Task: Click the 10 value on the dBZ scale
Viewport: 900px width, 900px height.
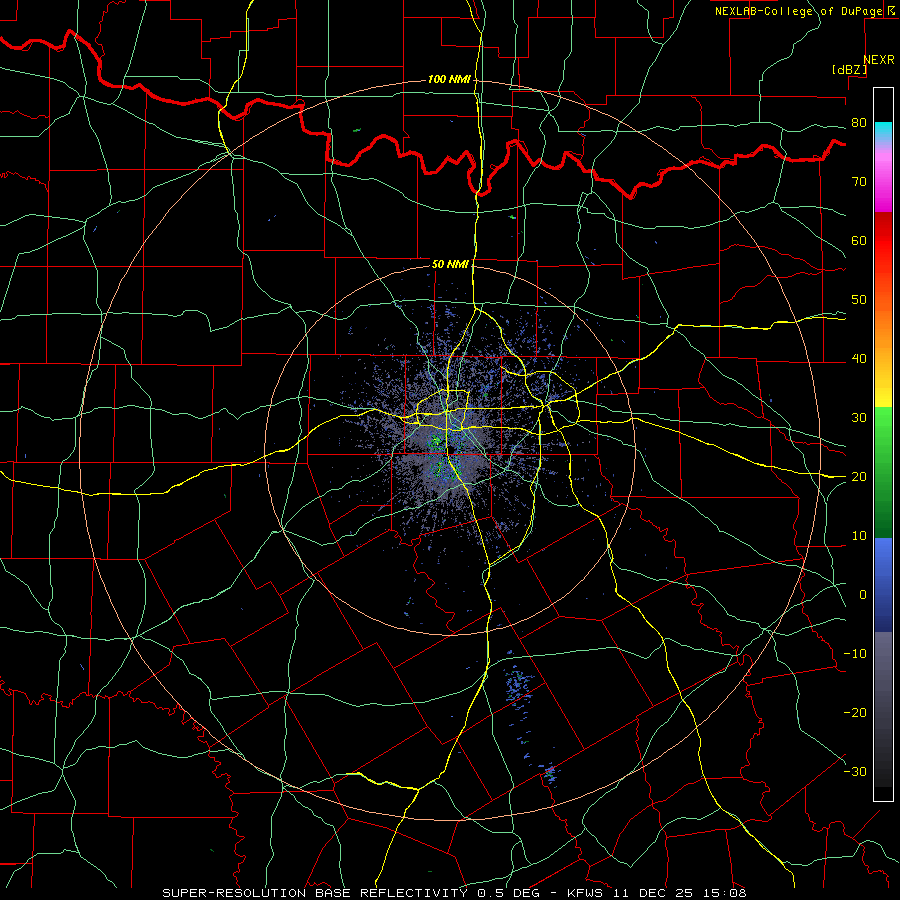Action: (859, 536)
